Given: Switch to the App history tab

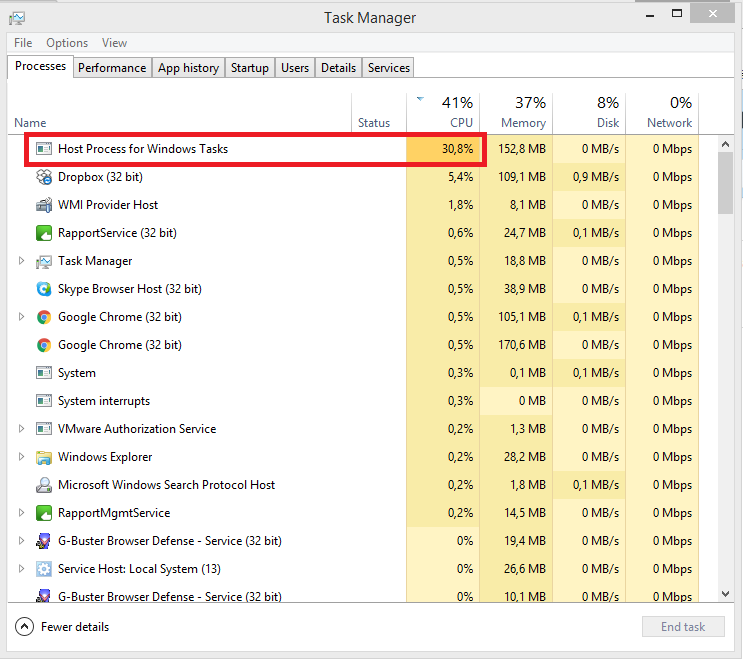Looking at the screenshot, I should (x=188, y=68).
